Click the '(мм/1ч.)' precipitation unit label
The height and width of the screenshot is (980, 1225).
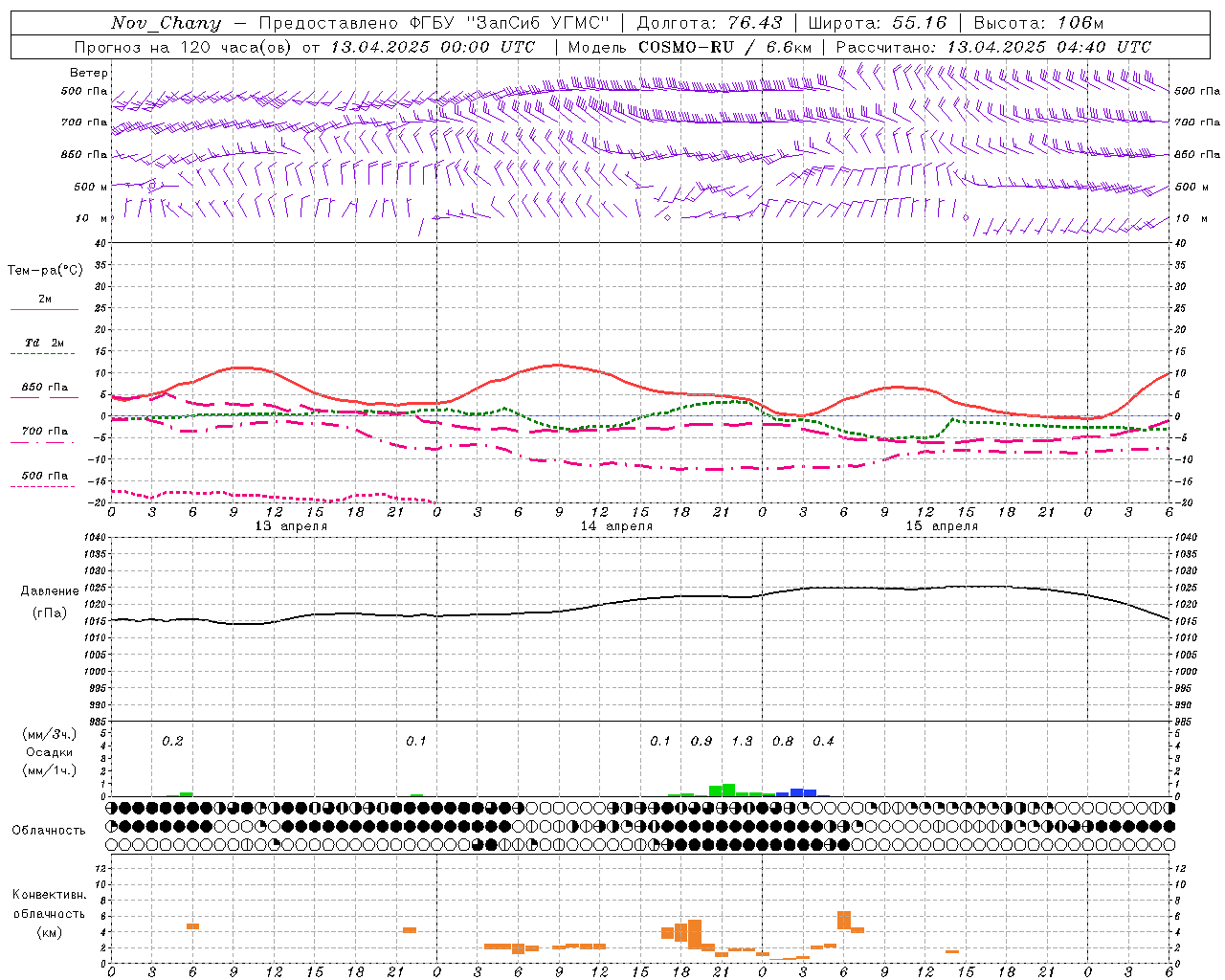[50, 770]
